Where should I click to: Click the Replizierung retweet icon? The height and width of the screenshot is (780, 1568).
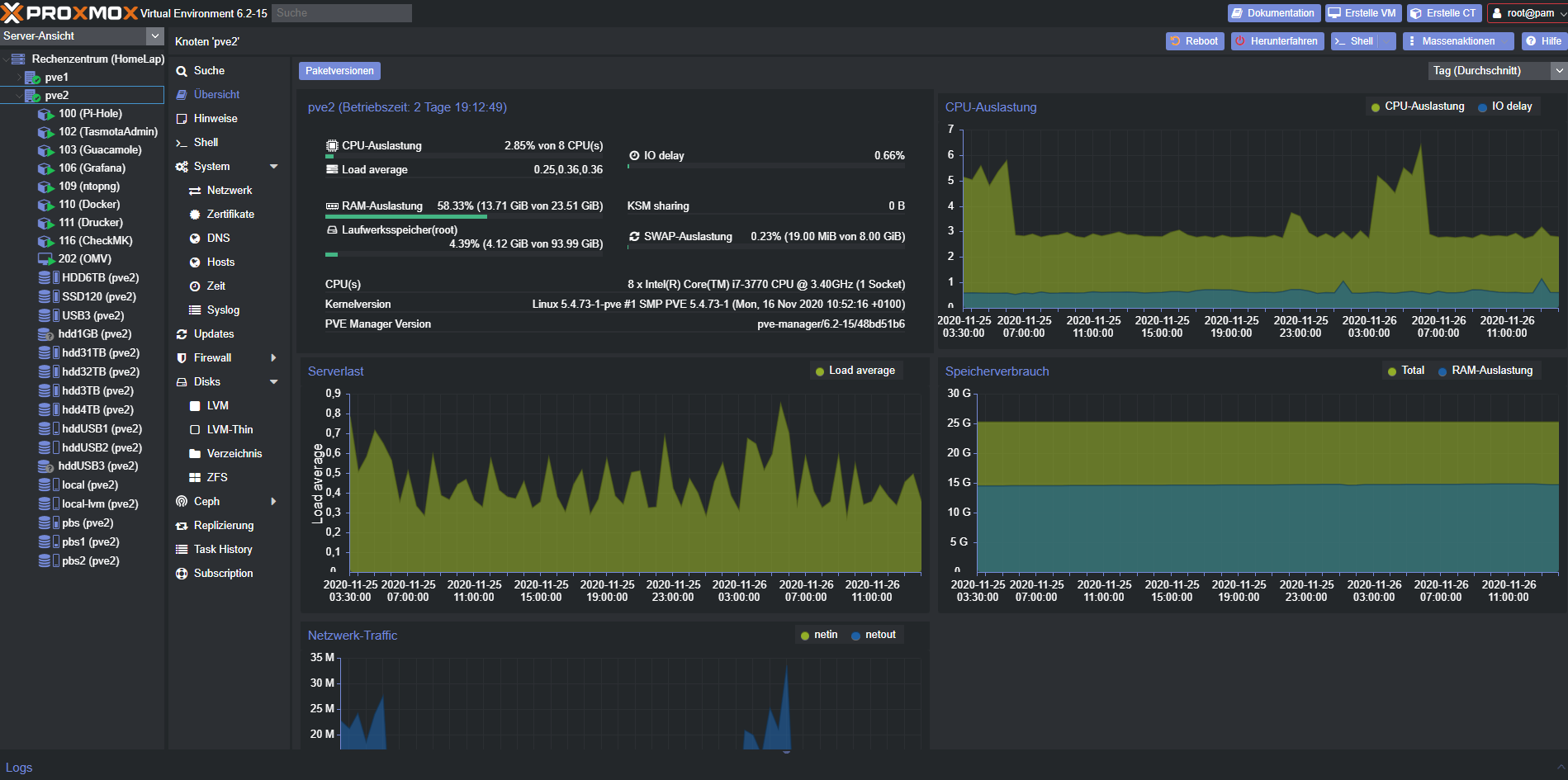182,526
